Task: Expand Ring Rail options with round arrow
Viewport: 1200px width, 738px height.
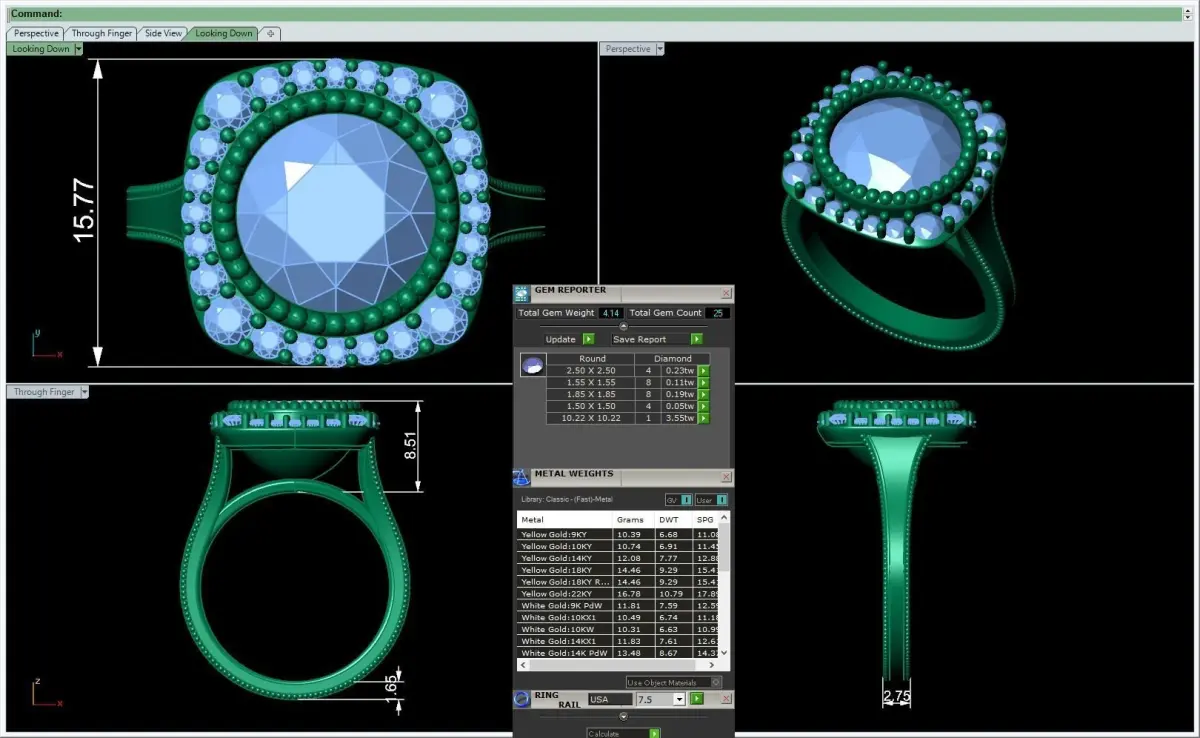Action: 624,716
